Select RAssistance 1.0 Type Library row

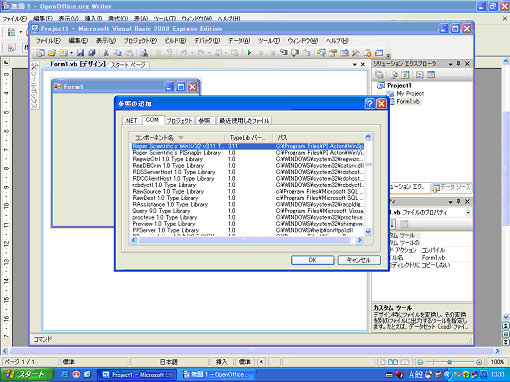pyautogui.click(x=248, y=204)
